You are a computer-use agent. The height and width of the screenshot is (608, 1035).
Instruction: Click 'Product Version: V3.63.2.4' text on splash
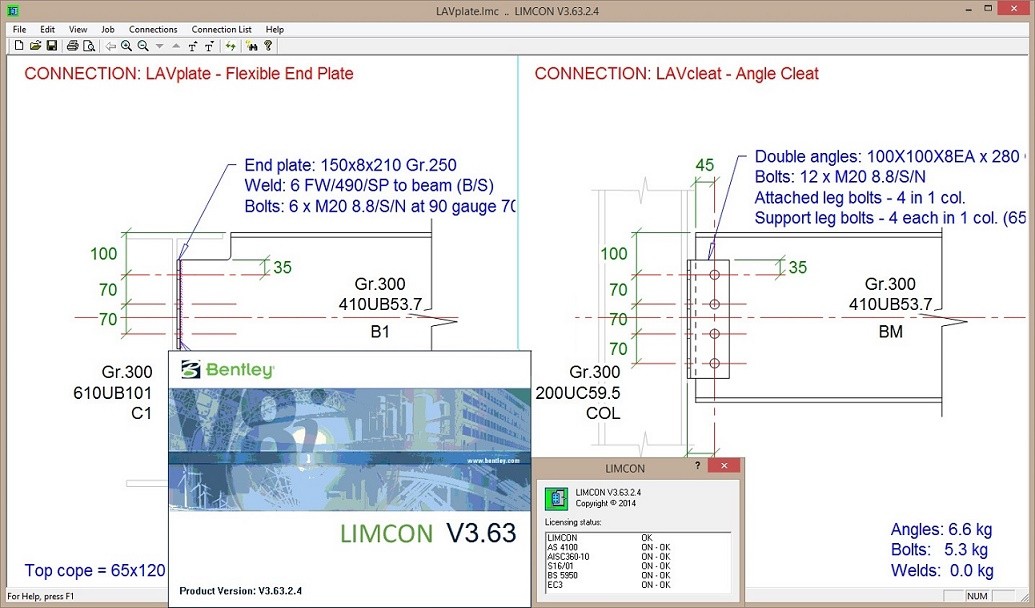click(240, 591)
